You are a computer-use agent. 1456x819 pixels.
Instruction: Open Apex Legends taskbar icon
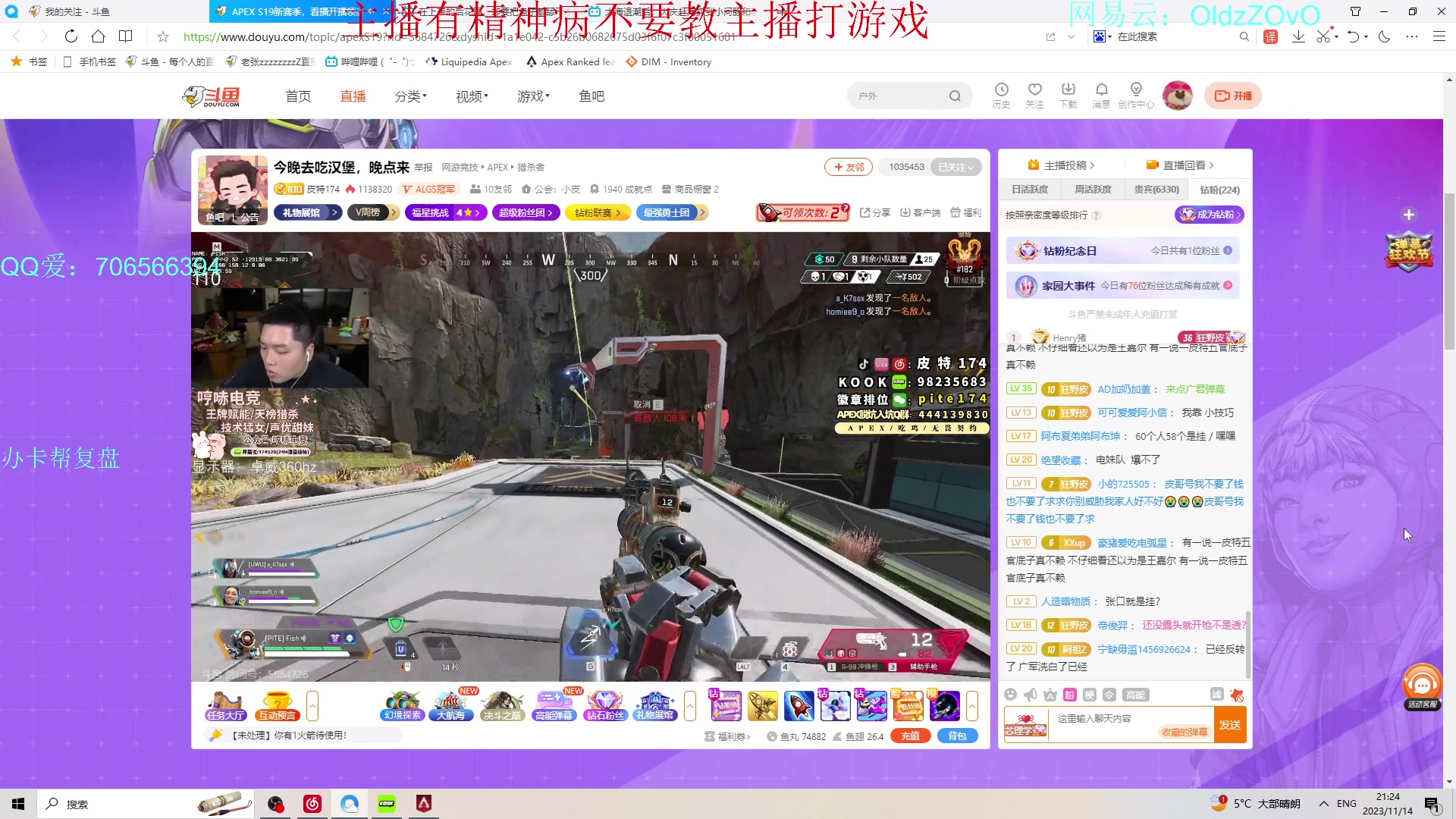[x=424, y=804]
